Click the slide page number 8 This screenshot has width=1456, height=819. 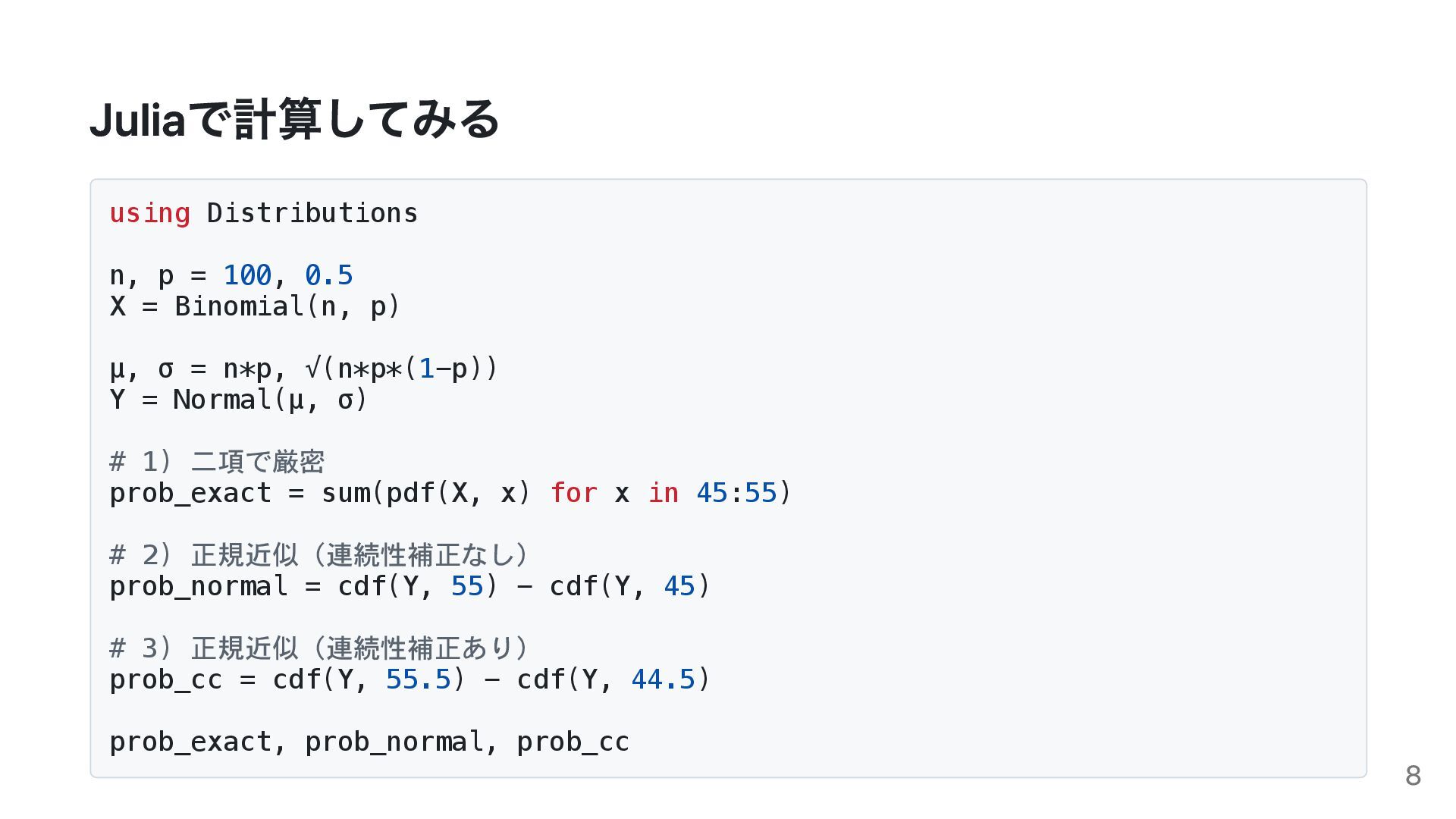(x=1413, y=775)
